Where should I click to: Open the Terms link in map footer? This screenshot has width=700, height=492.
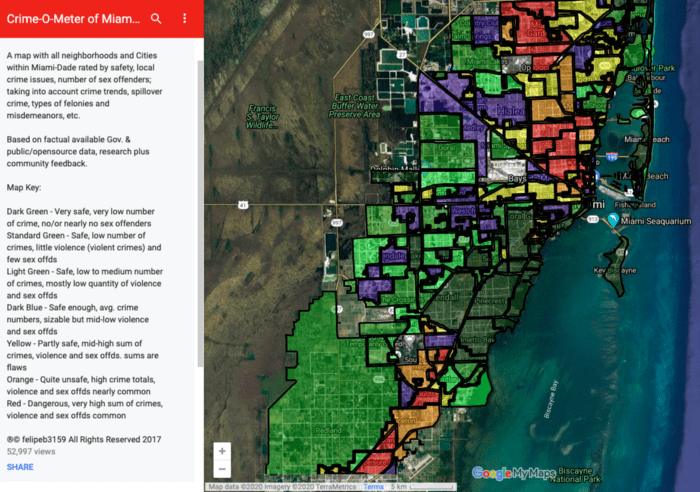click(373, 487)
